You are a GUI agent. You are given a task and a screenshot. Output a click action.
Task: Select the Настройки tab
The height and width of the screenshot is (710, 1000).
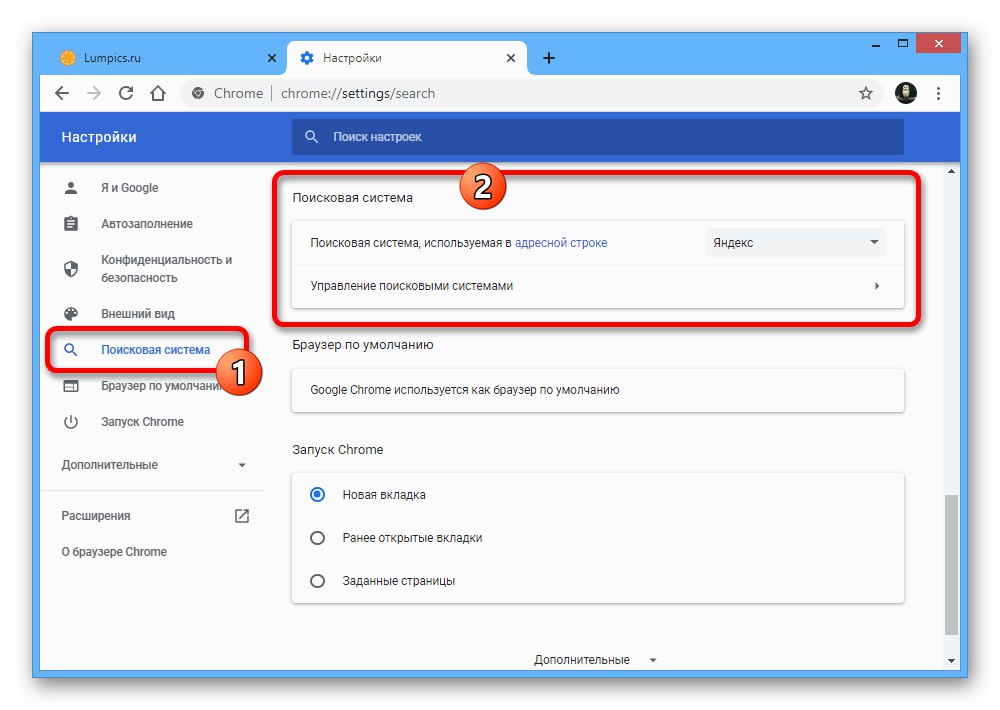click(407, 58)
